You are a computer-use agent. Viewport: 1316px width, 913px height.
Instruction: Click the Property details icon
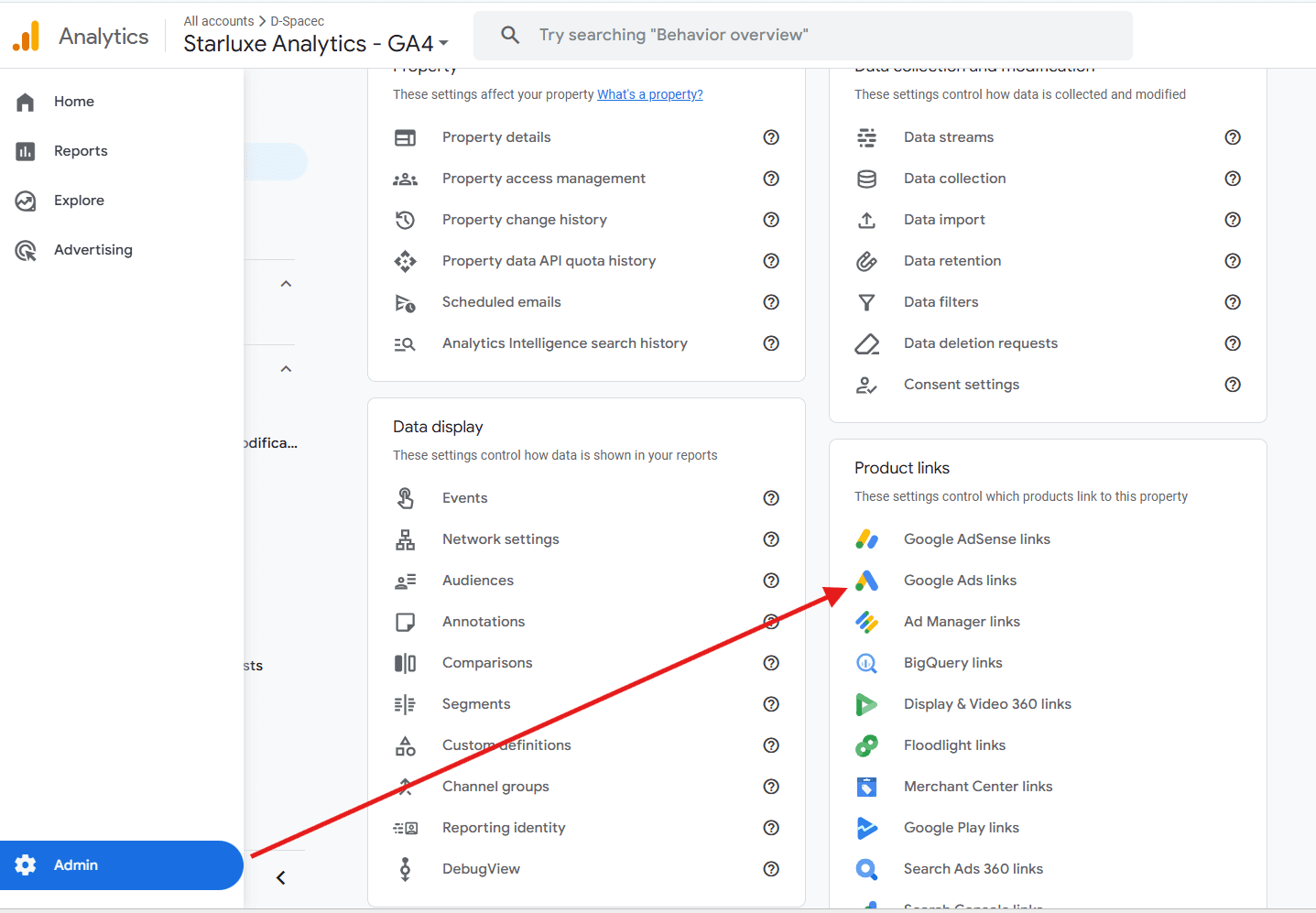[405, 137]
